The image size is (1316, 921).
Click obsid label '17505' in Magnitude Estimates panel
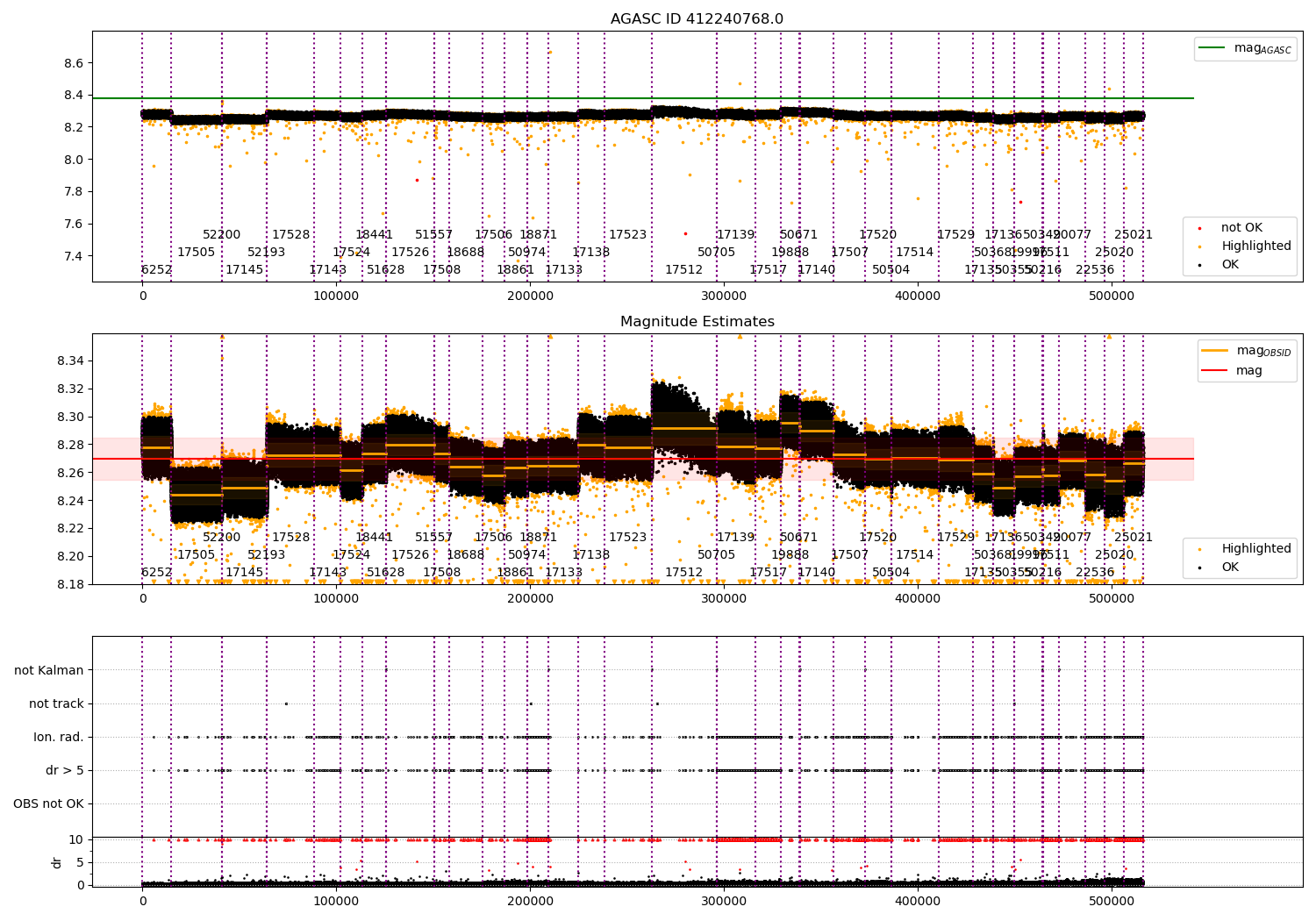(x=197, y=554)
